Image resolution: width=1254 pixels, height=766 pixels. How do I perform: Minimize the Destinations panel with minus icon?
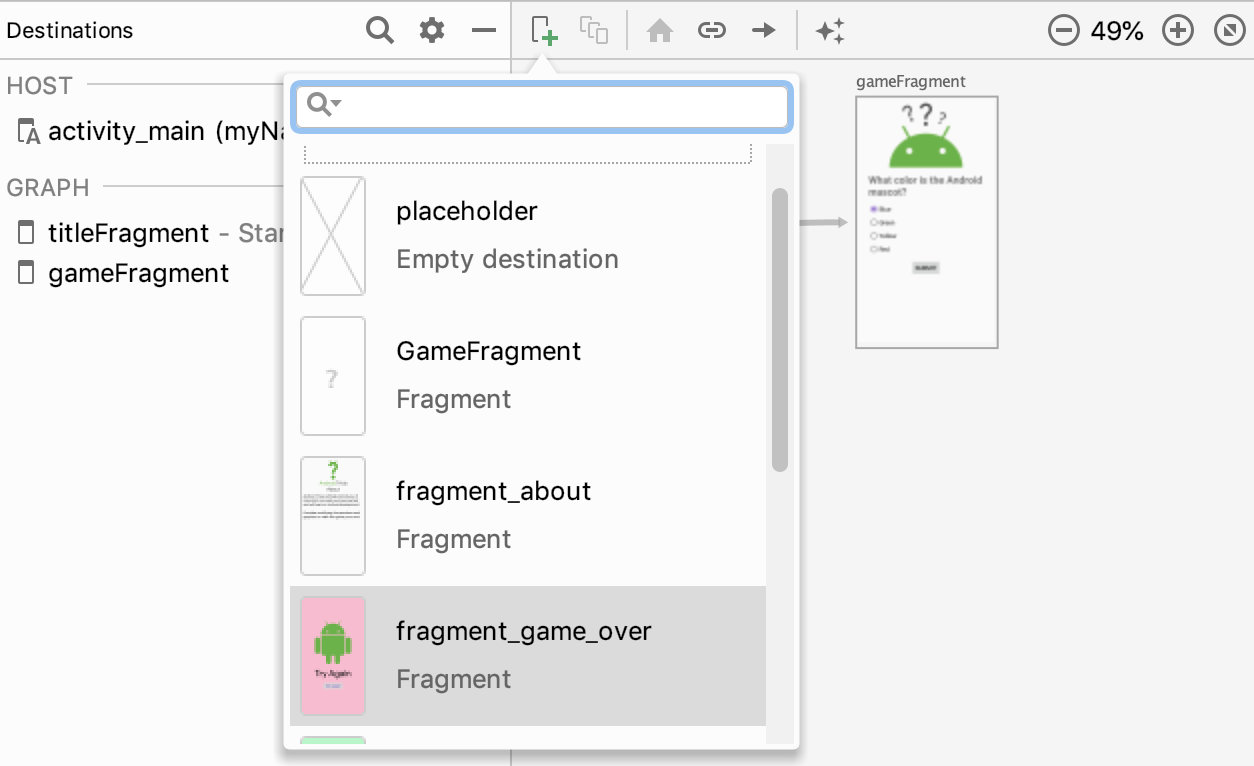(x=484, y=31)
